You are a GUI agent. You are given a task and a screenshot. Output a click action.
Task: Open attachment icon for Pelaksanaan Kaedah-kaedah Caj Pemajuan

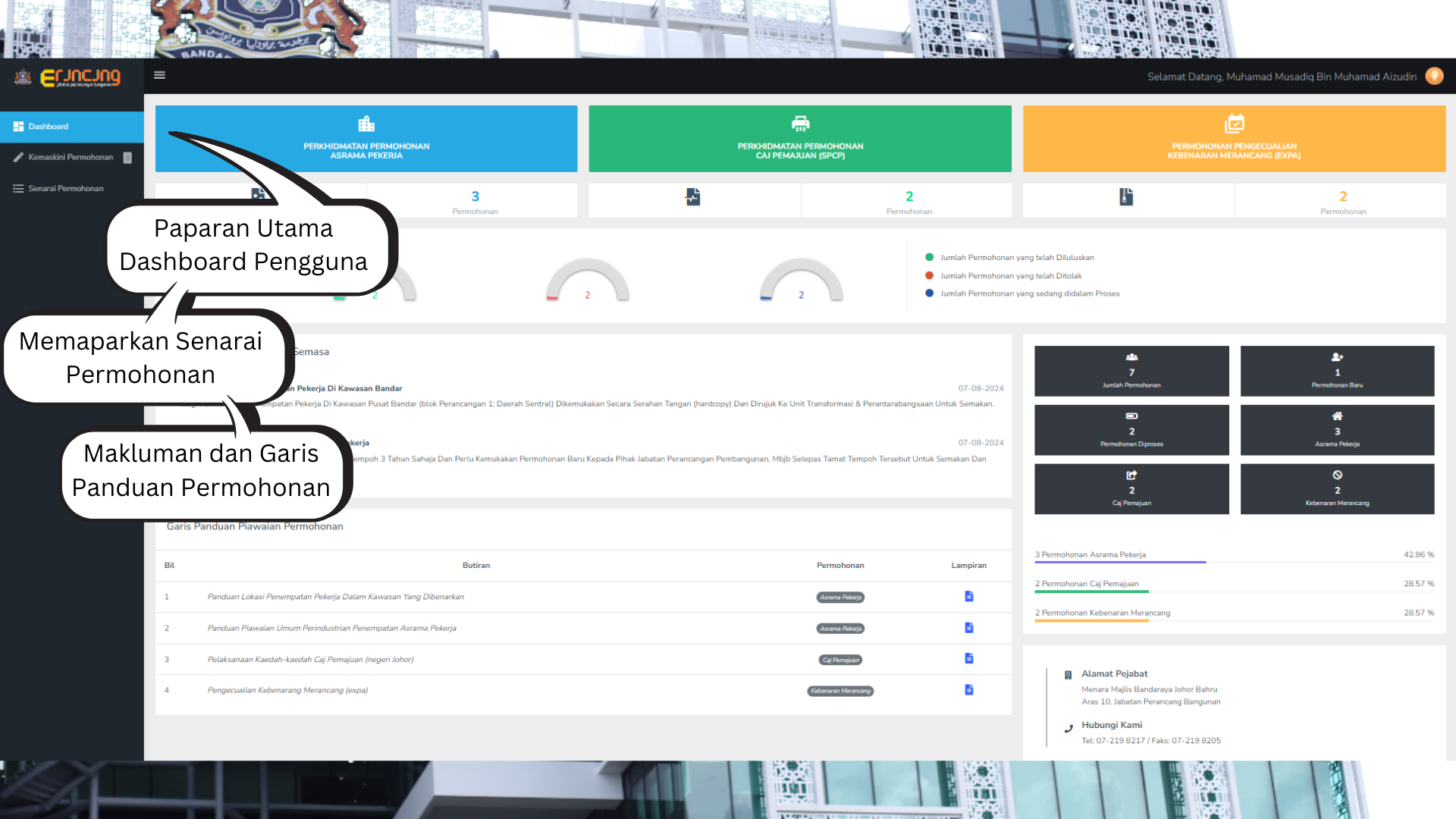click(968, 659)
